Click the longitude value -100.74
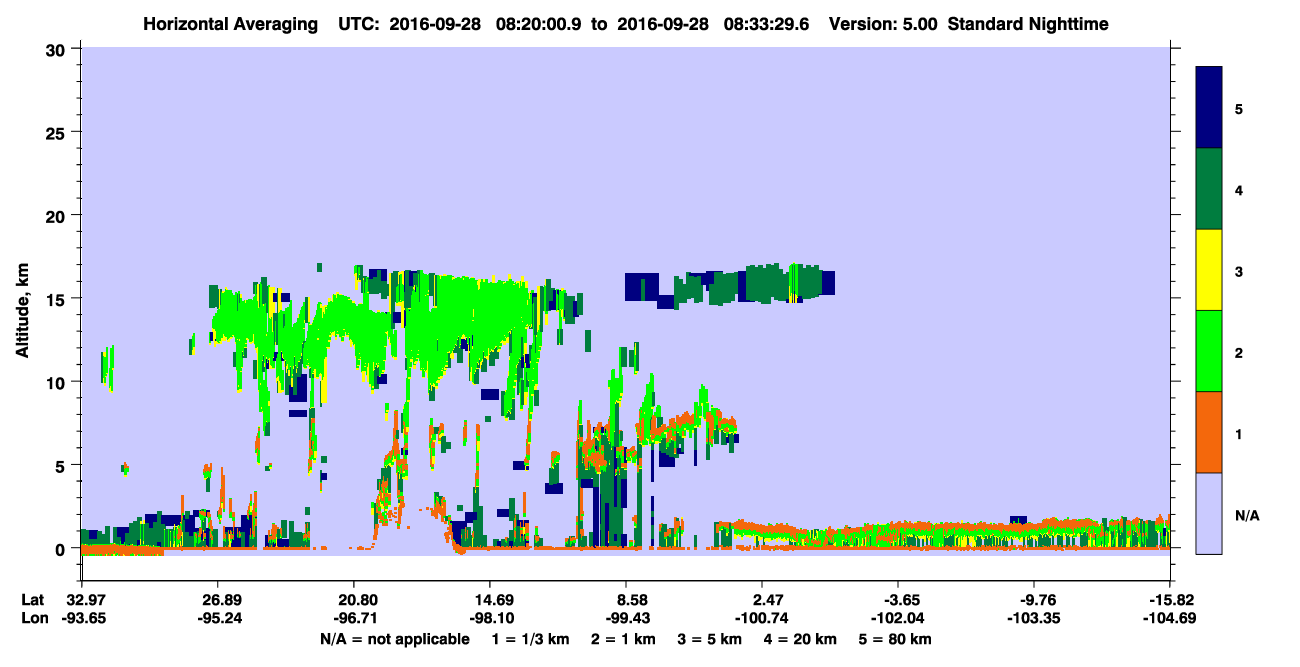 click(762, 618)
